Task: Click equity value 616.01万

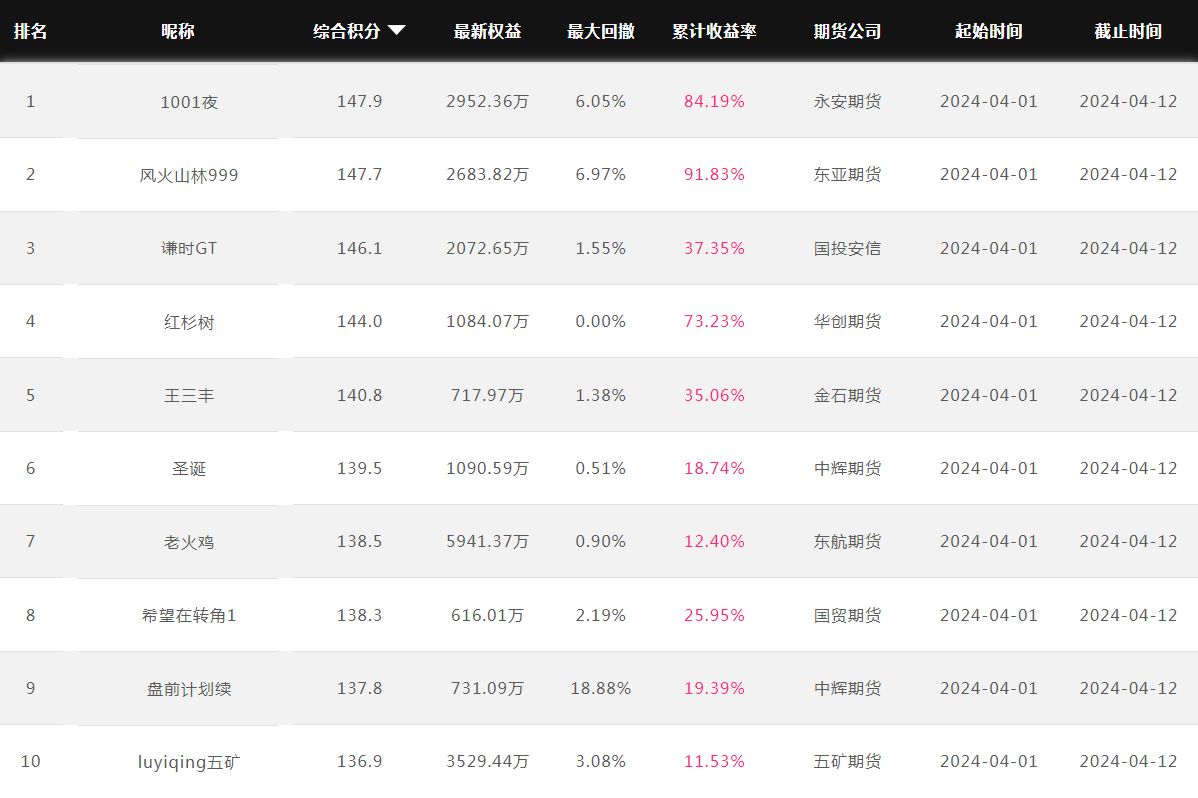Action: coord(487,615)
